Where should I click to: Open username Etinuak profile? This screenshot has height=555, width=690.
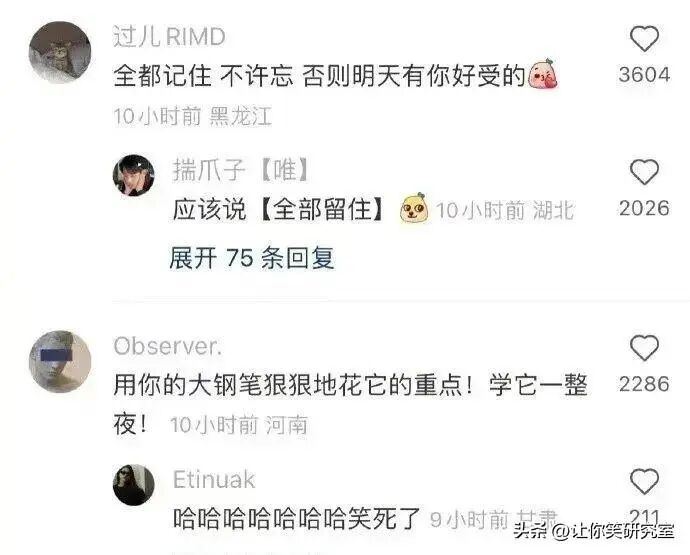pos(214,479)
